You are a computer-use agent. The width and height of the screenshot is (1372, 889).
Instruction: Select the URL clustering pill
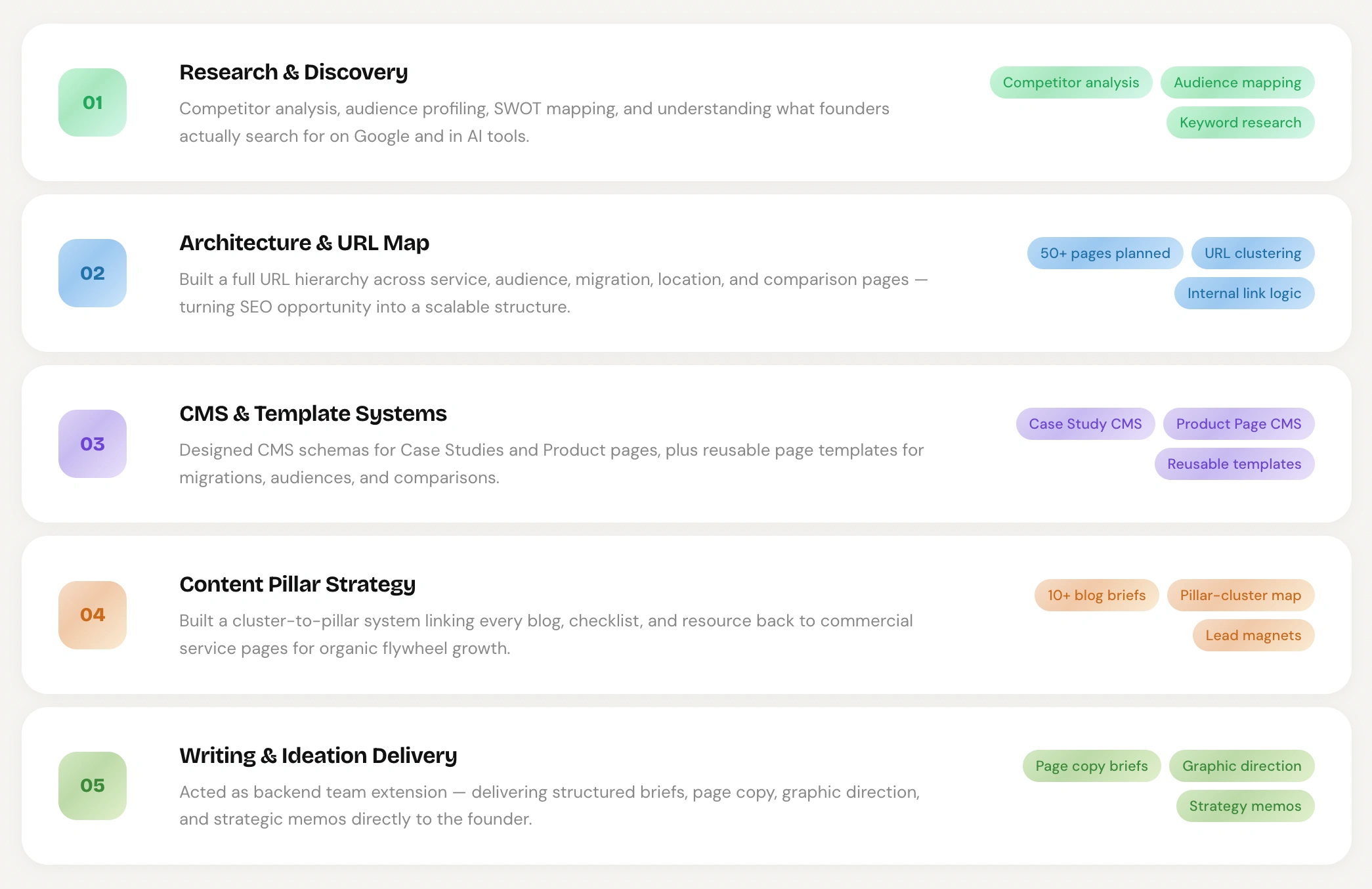[1253, 253]
